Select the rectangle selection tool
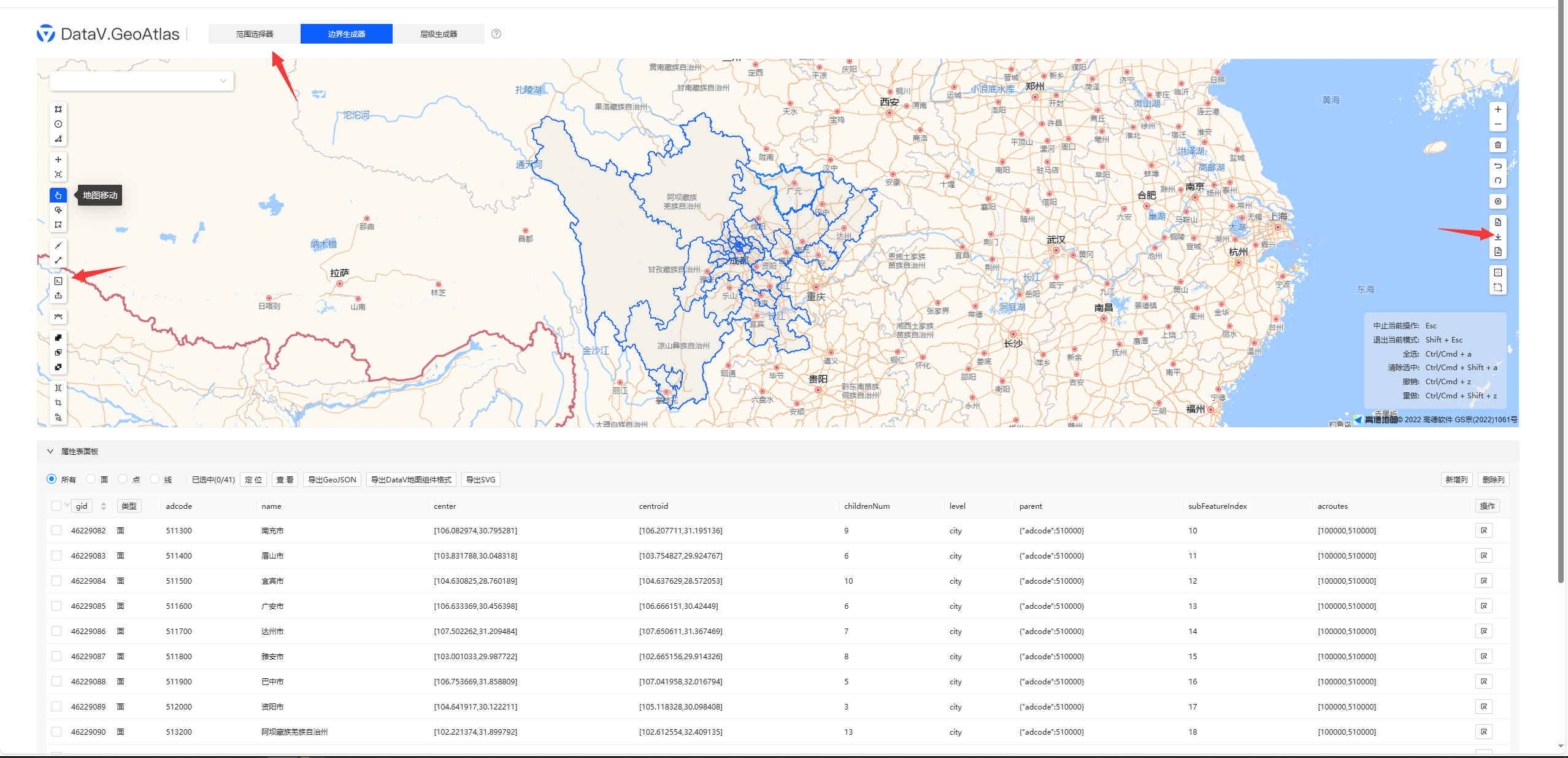This screenshot has height=758, width=1568. coord(58,225)
